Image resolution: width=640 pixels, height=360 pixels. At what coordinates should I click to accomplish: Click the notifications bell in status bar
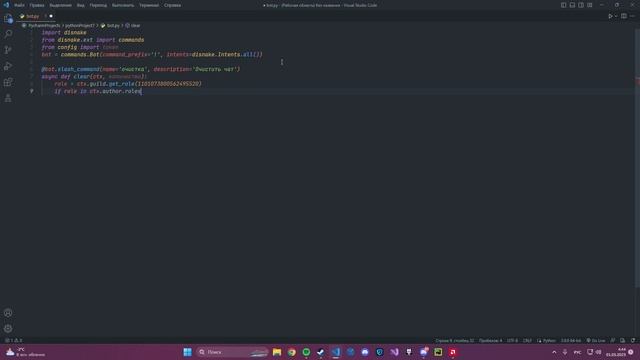click(633, 340)
